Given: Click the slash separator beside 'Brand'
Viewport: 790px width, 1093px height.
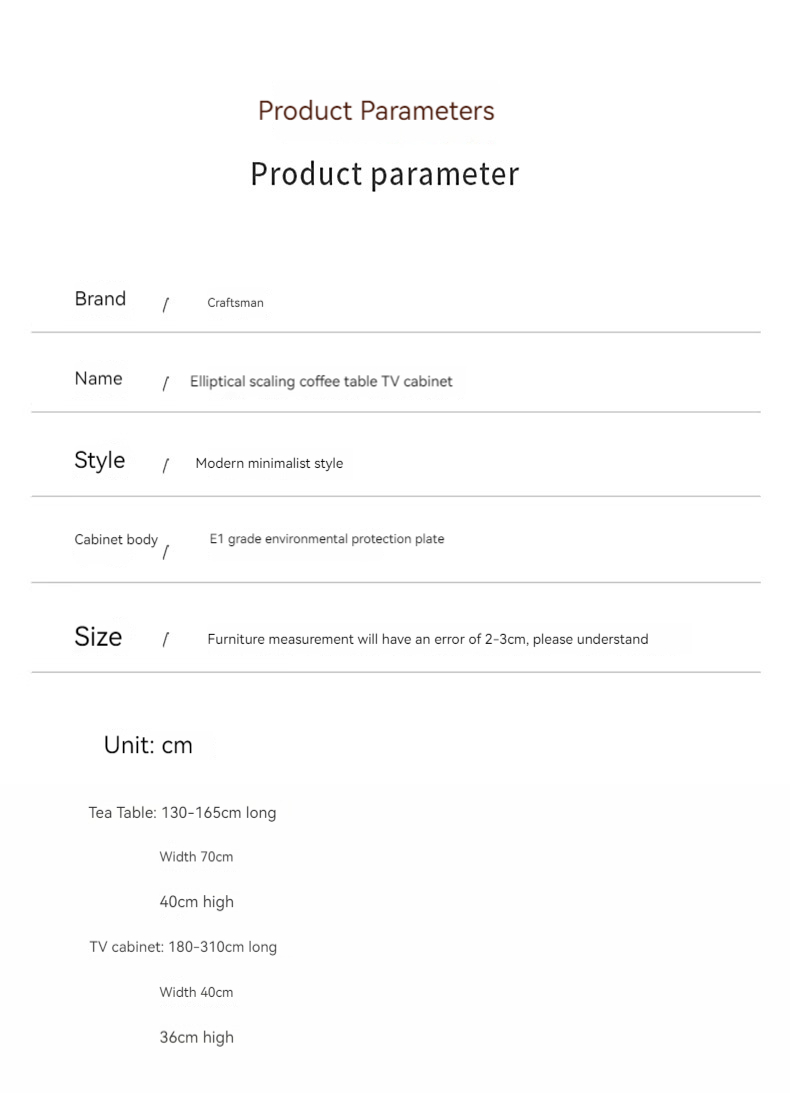Looking at the screenshot, I should click(165, 305).
